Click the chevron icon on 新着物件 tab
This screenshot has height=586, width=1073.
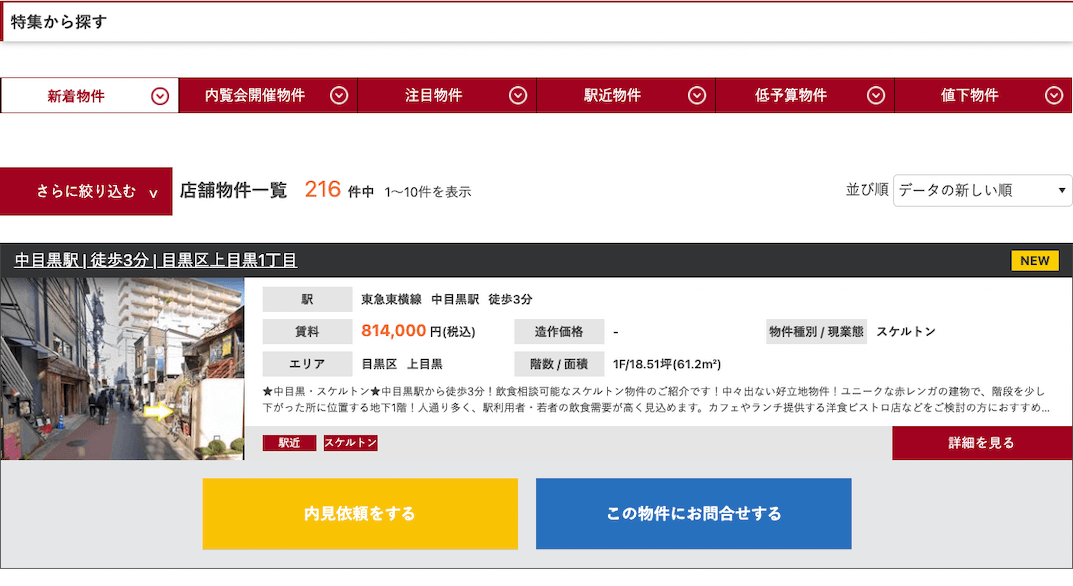tap(159, 96)
